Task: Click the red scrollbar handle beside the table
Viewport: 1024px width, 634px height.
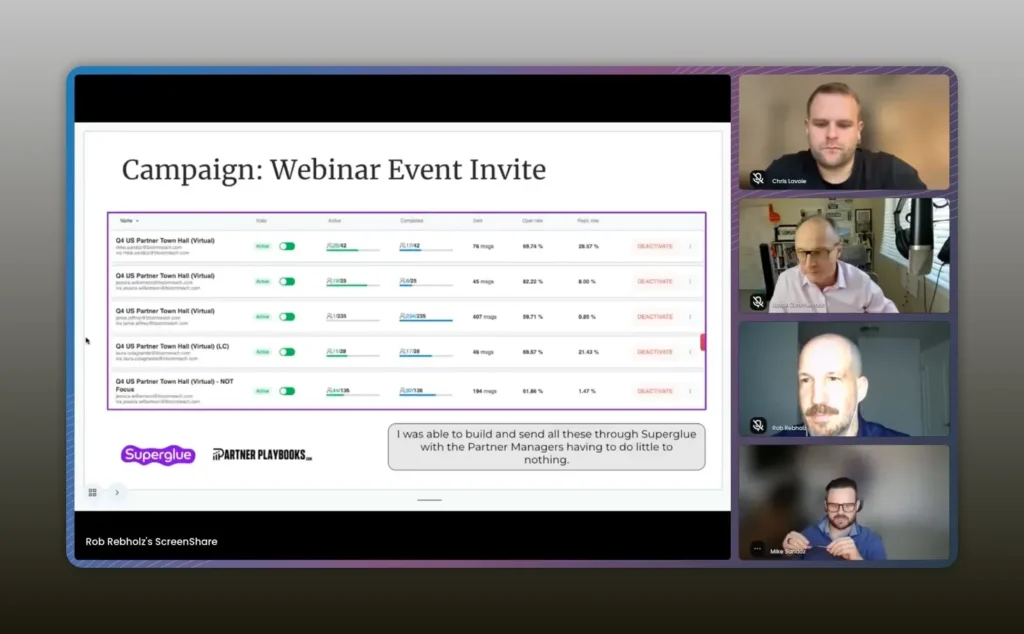Action: [x=703, y=342]
